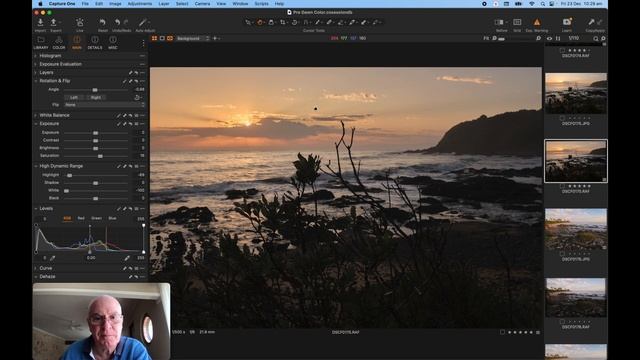640x360 pixels.
Task: Select the Select pointer cursor tool
Action: [x=248, y=22]
